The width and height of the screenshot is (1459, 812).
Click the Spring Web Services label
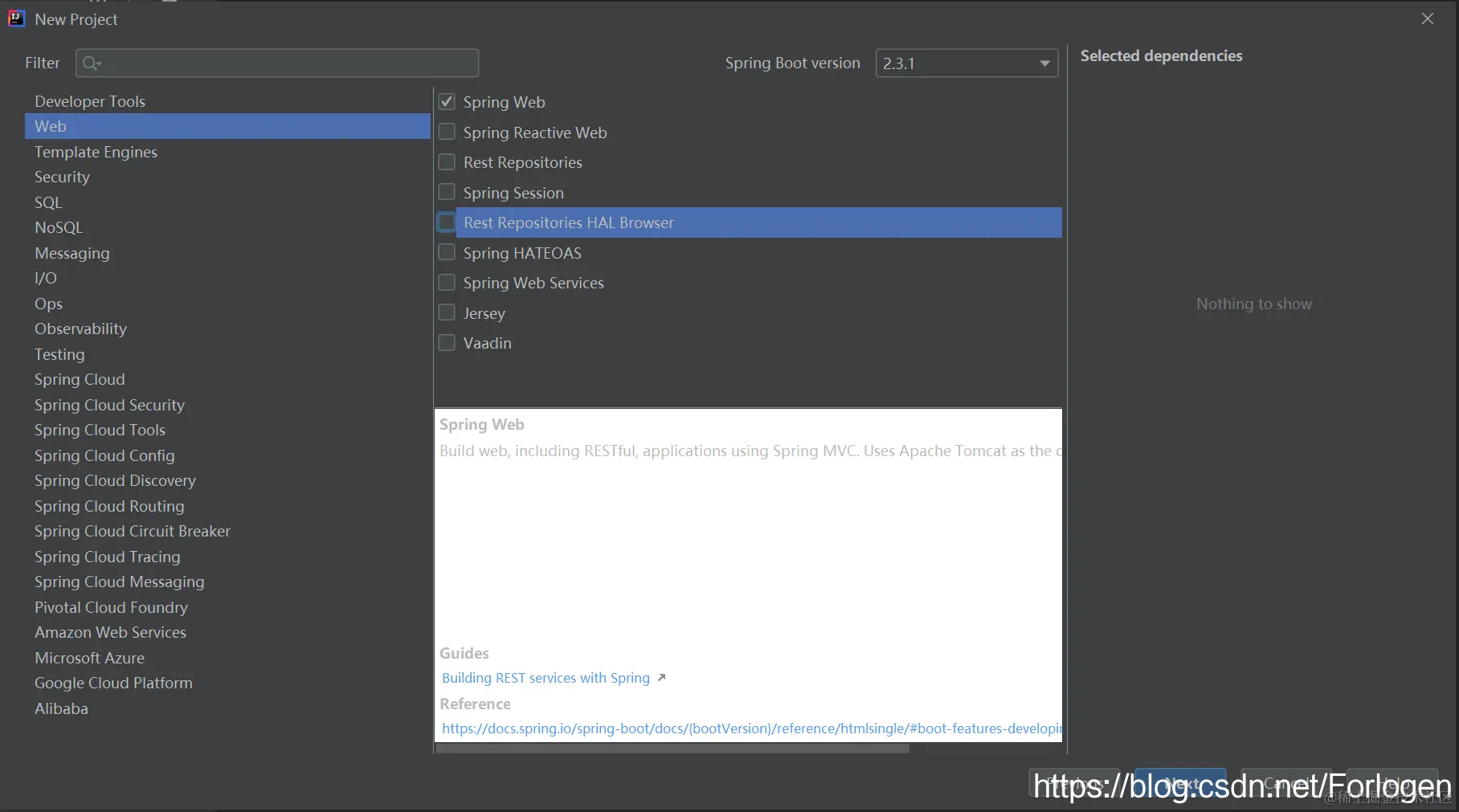533,283
